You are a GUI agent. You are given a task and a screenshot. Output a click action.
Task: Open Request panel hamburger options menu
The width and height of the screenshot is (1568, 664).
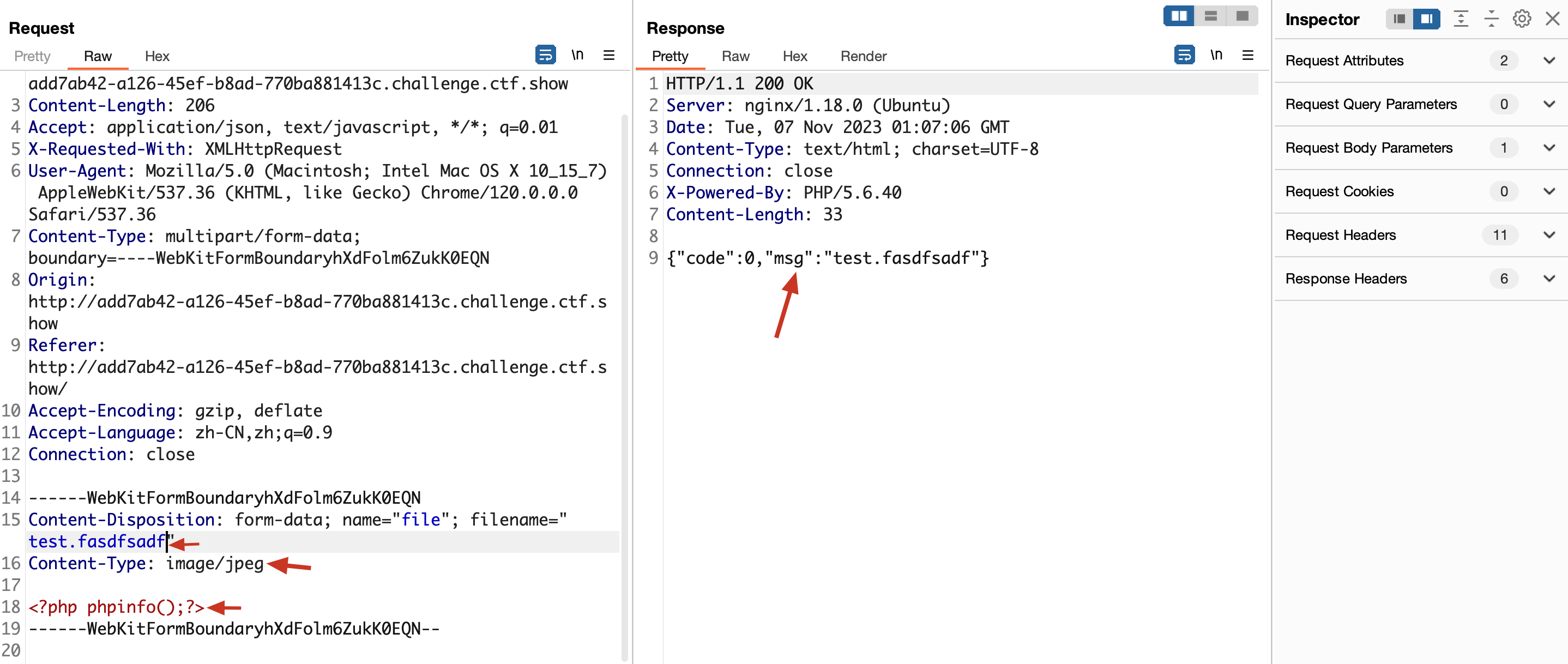(x=608, y=56)
